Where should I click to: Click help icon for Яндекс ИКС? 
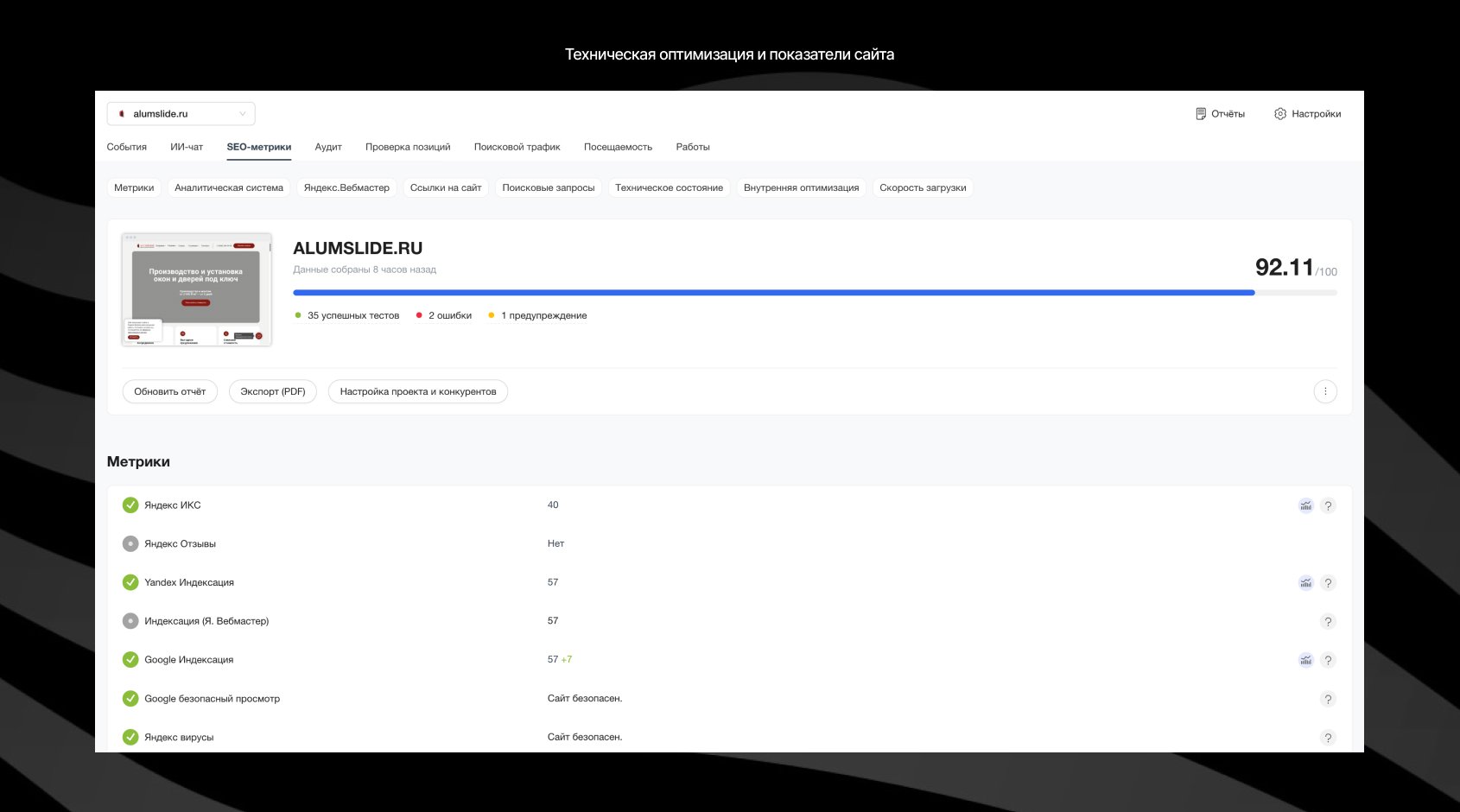tap(1328, 505)
